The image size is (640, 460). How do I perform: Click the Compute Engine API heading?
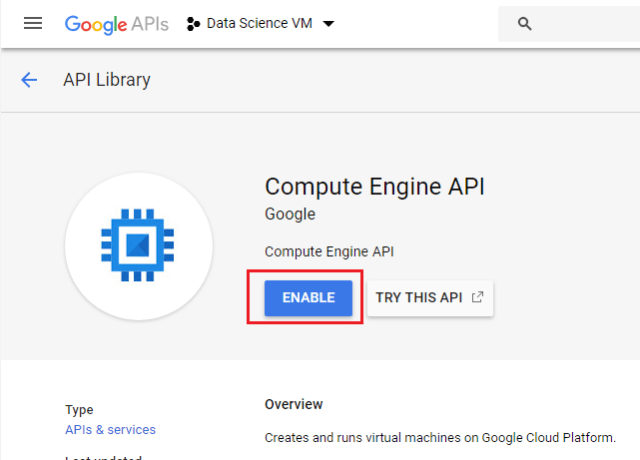click(364, 186)
